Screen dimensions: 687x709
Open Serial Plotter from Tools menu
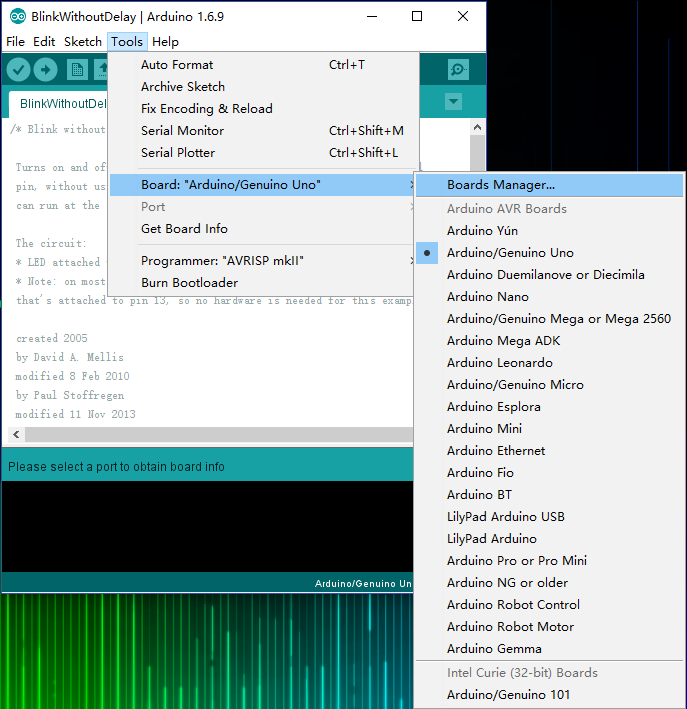click(x=261, y=153)
